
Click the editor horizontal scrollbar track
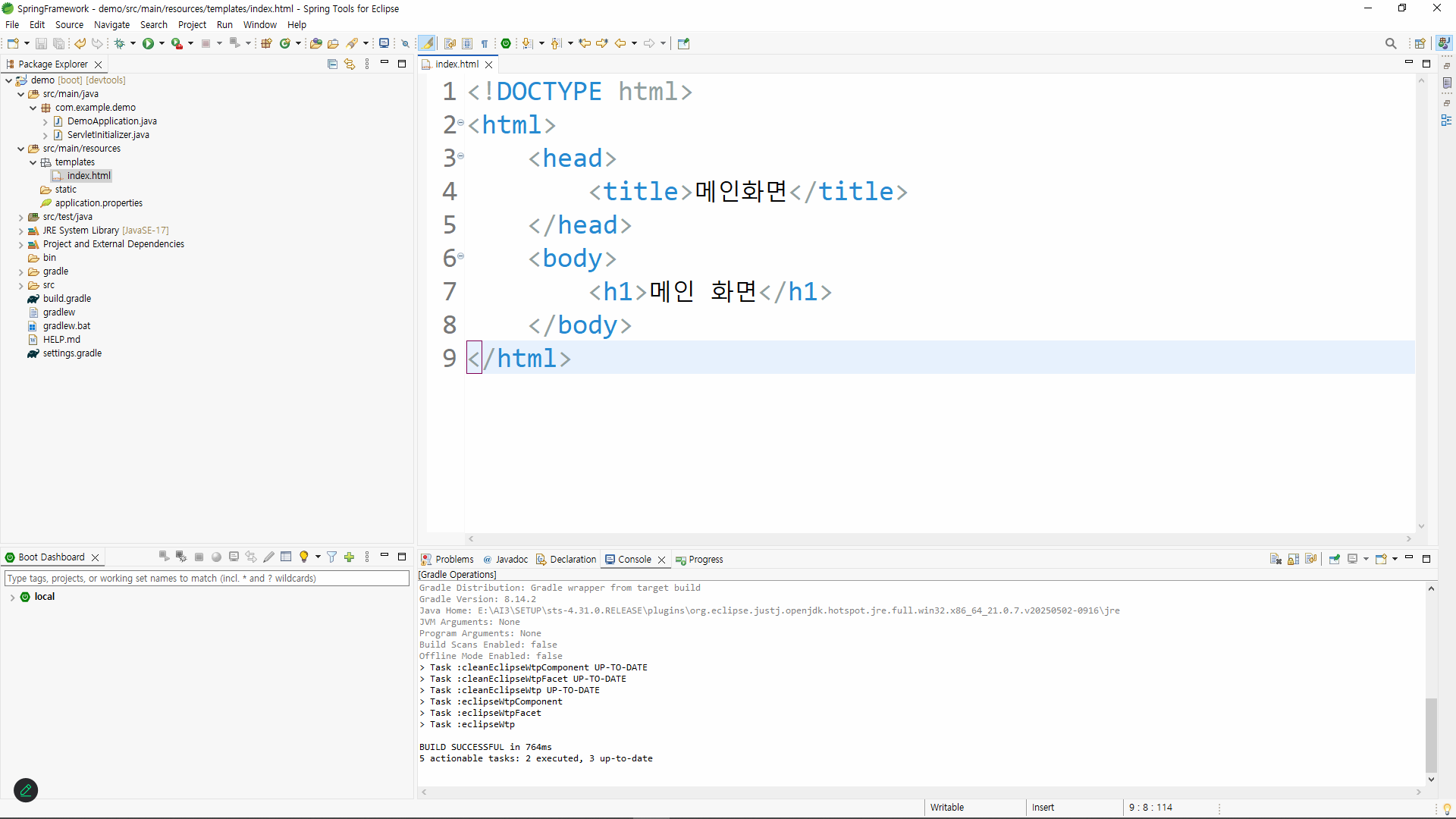[x=940, y=539]
